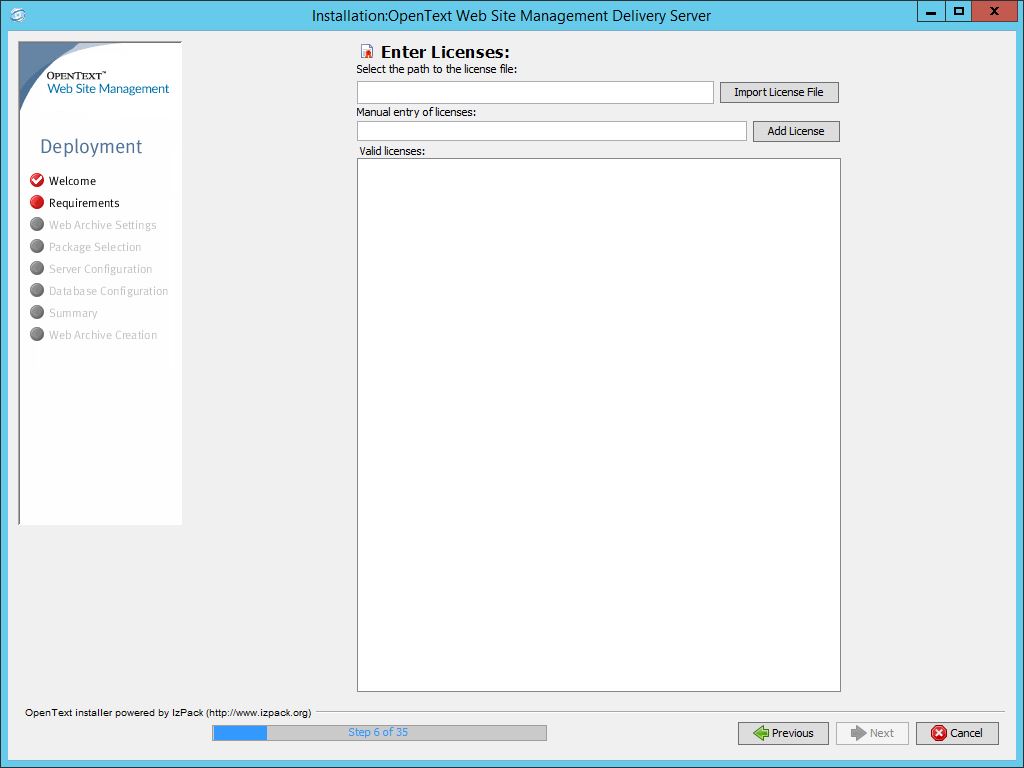Focus the manual license entry field
The width and height of the screenshot is (1024, 768).
pos(552,131)
